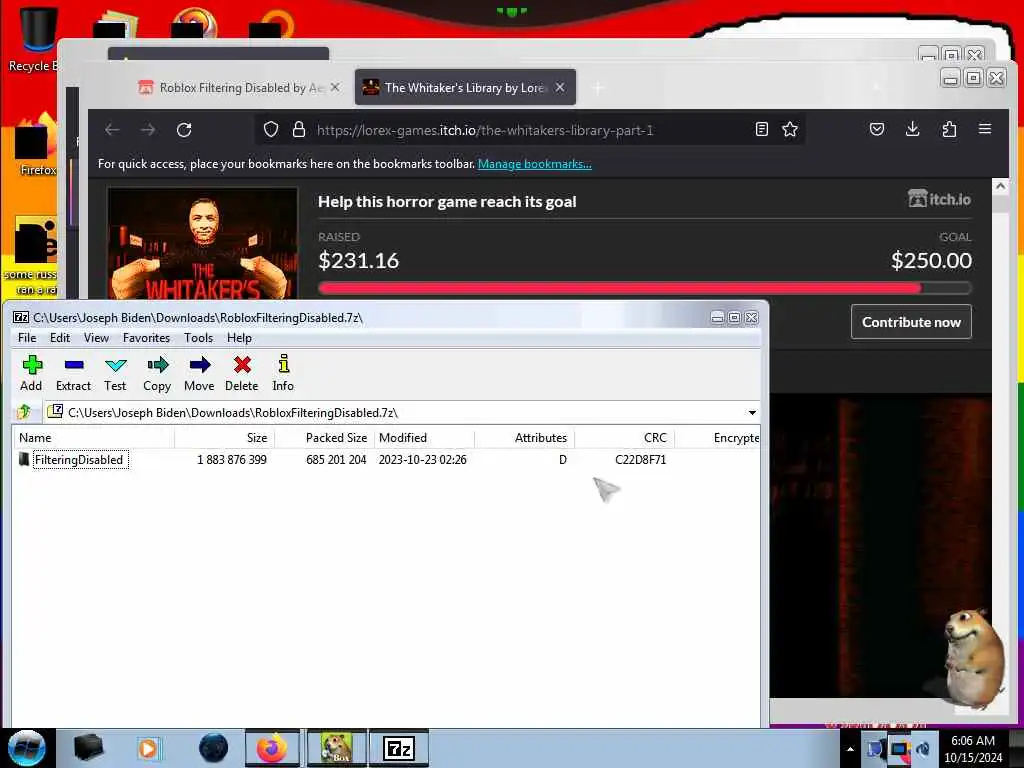Reload the page in Firefox

[x=184, y=130]
